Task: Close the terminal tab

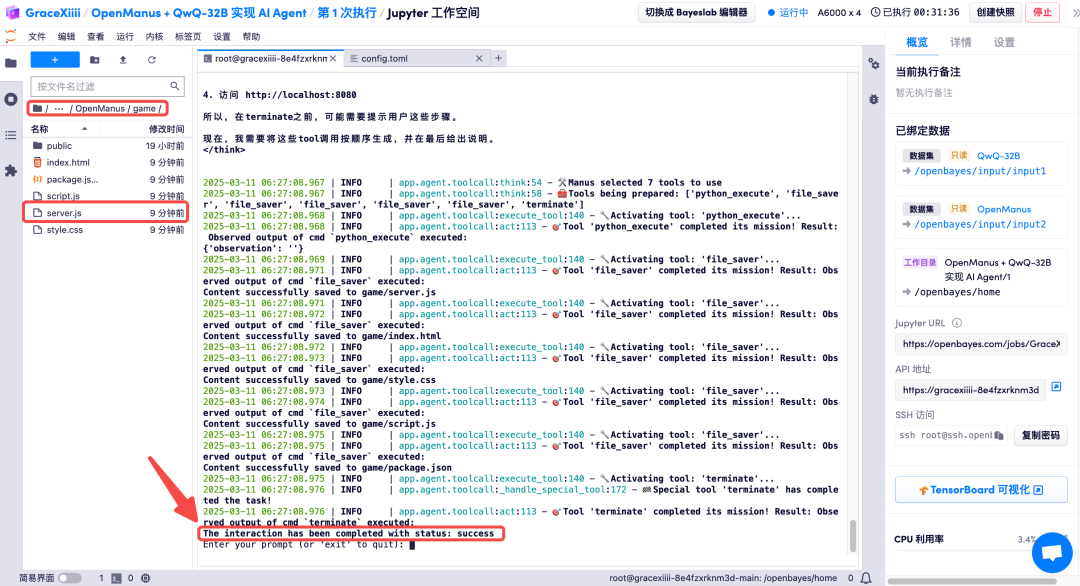Action: tap(333, 59)
